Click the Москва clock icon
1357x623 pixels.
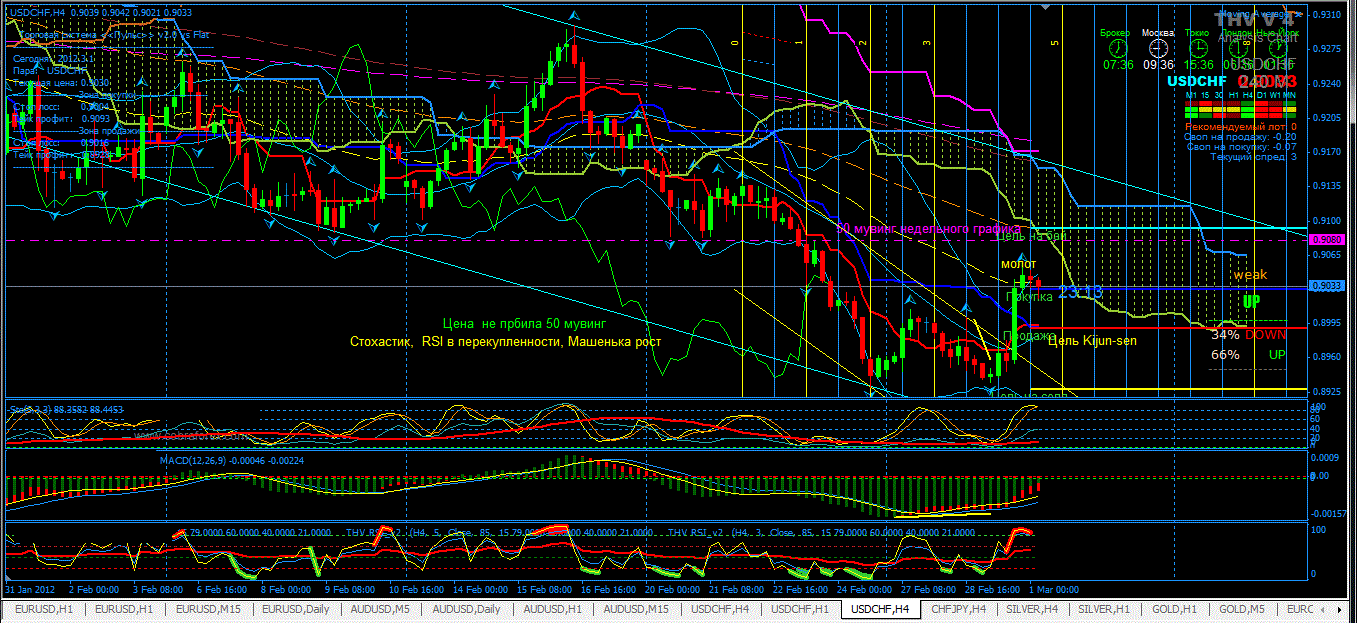point(1158,47)
